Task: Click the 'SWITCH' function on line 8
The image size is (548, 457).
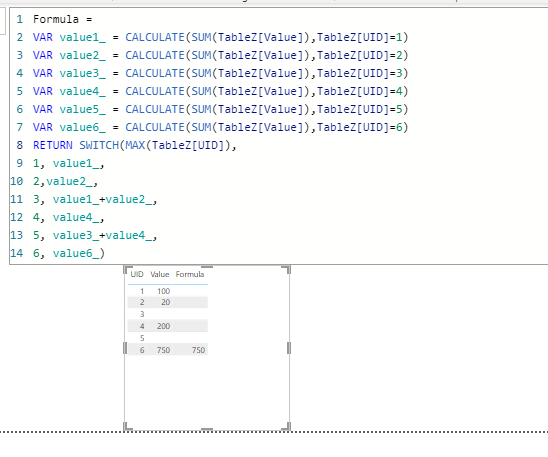Action: [99, 145]
